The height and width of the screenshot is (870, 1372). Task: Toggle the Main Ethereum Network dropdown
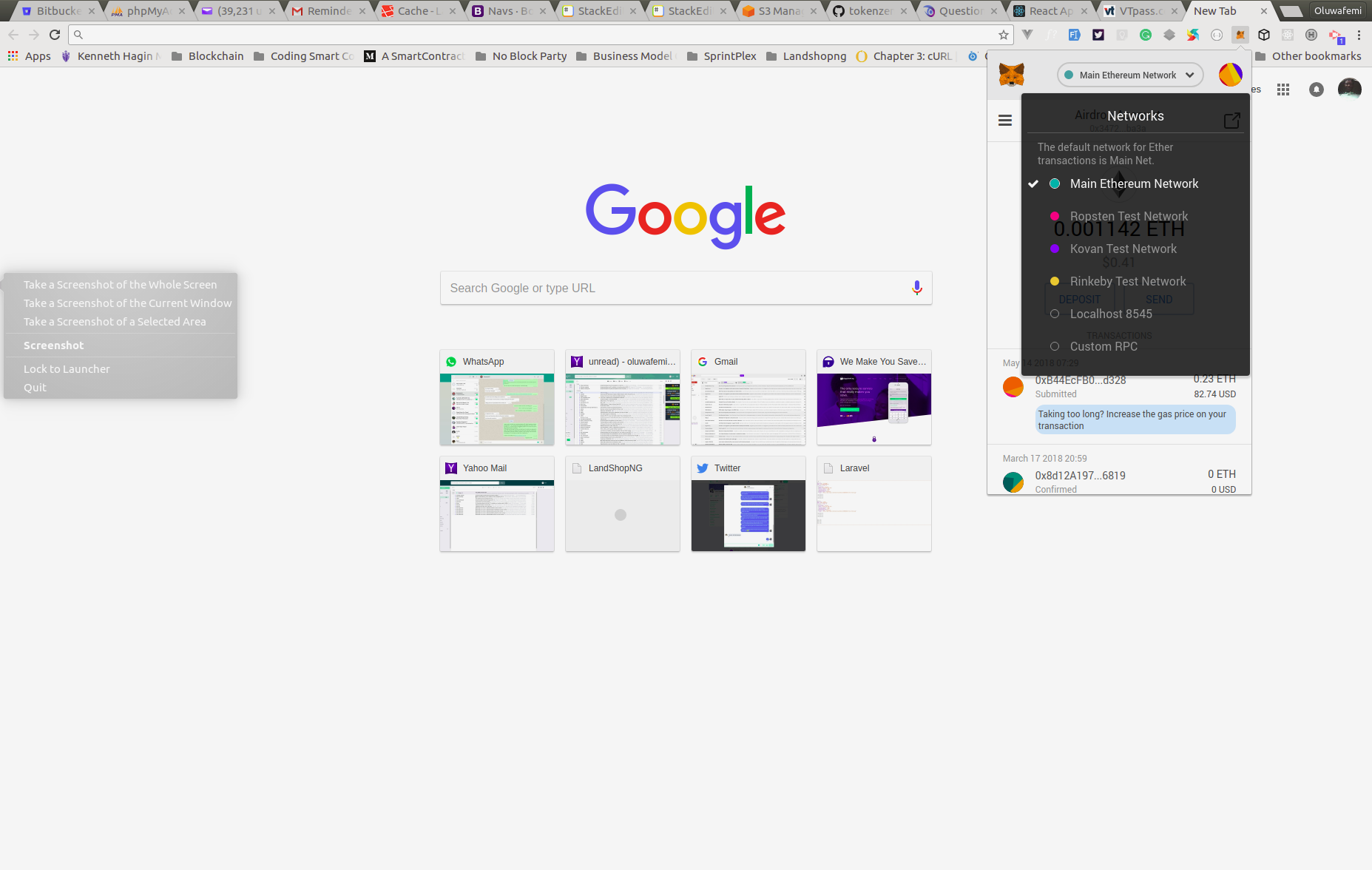point(1129,75)
